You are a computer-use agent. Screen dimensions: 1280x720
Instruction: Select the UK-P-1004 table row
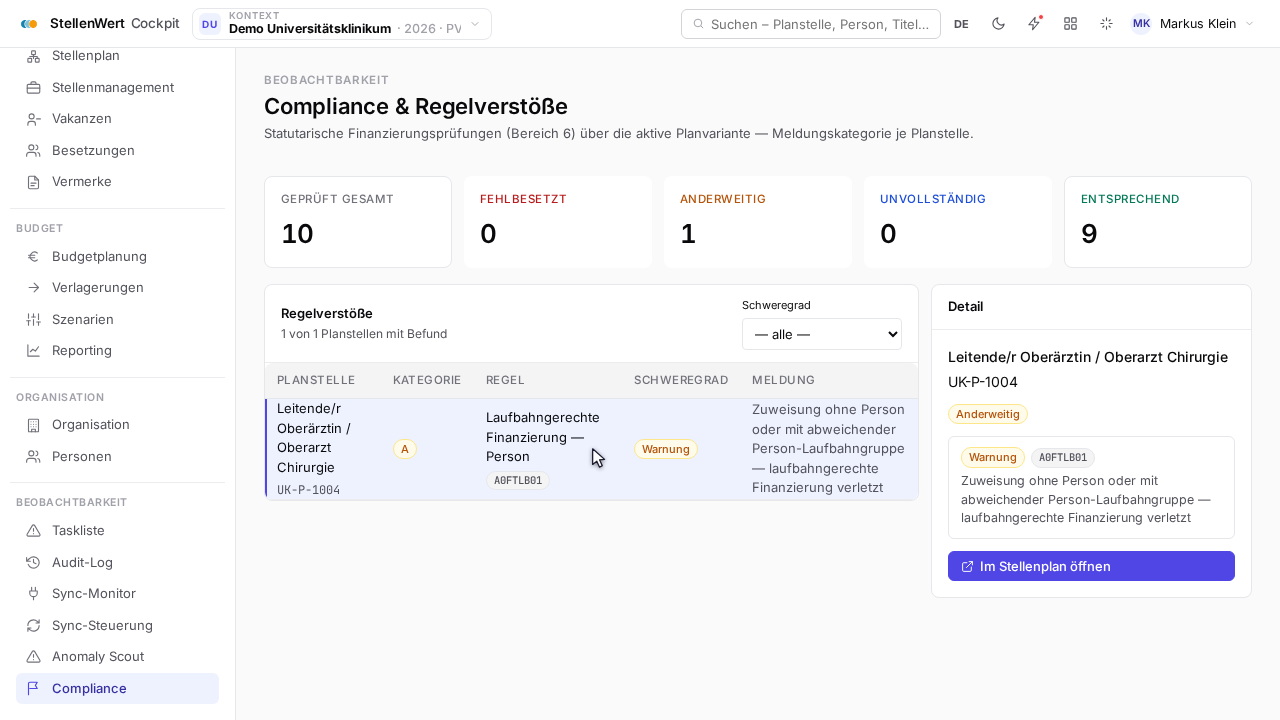pos(591,449)
